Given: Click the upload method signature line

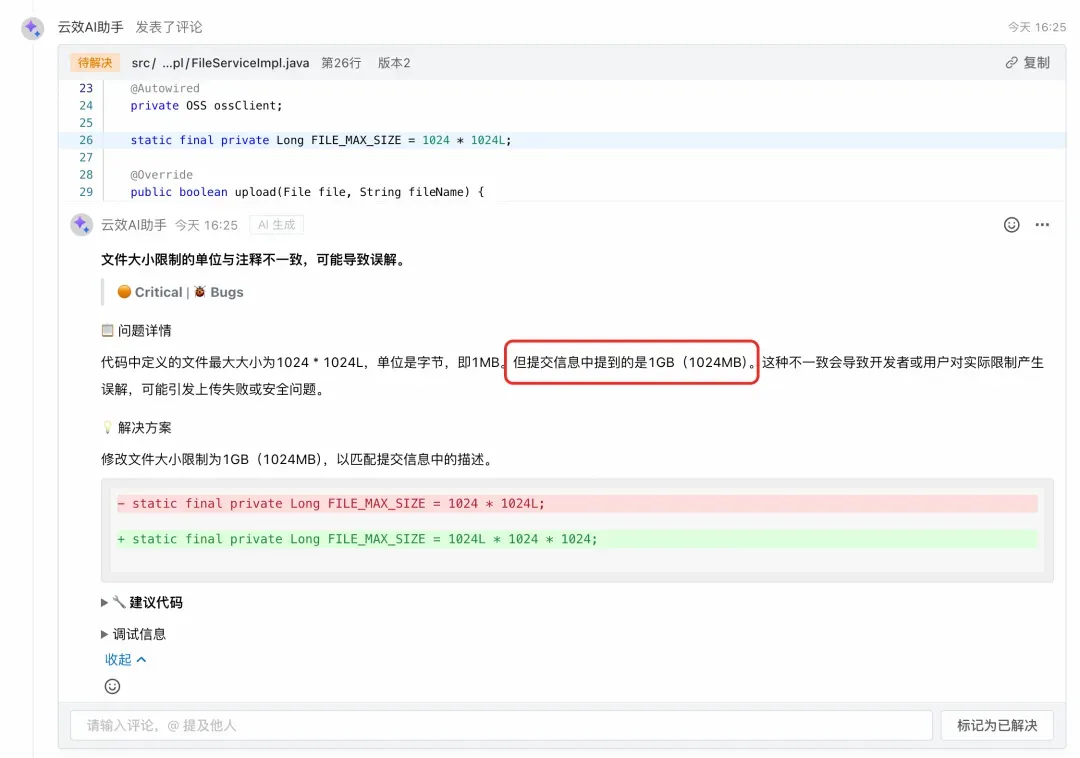Looking at the screenshot, I should click(x=307, y=191).
